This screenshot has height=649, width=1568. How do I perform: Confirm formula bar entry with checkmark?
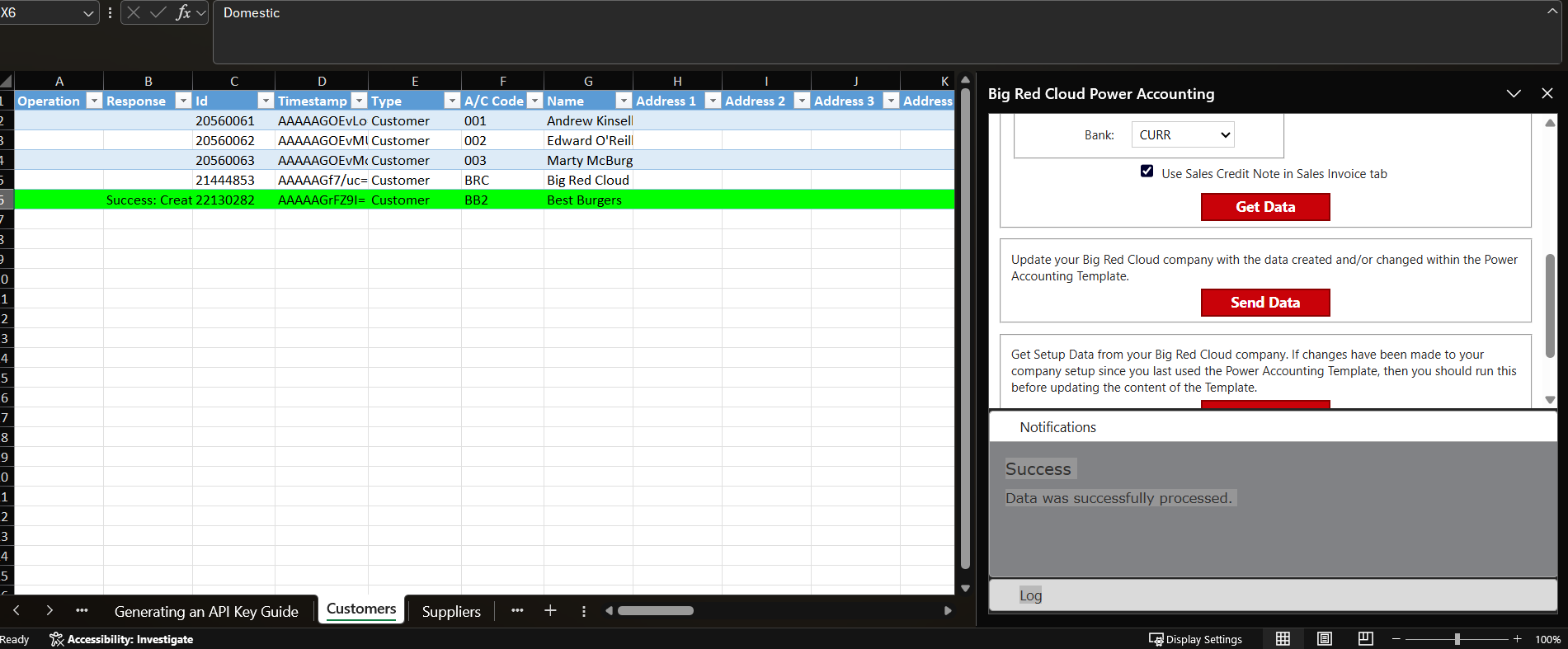pyautogui.click(x=158, y=12)
